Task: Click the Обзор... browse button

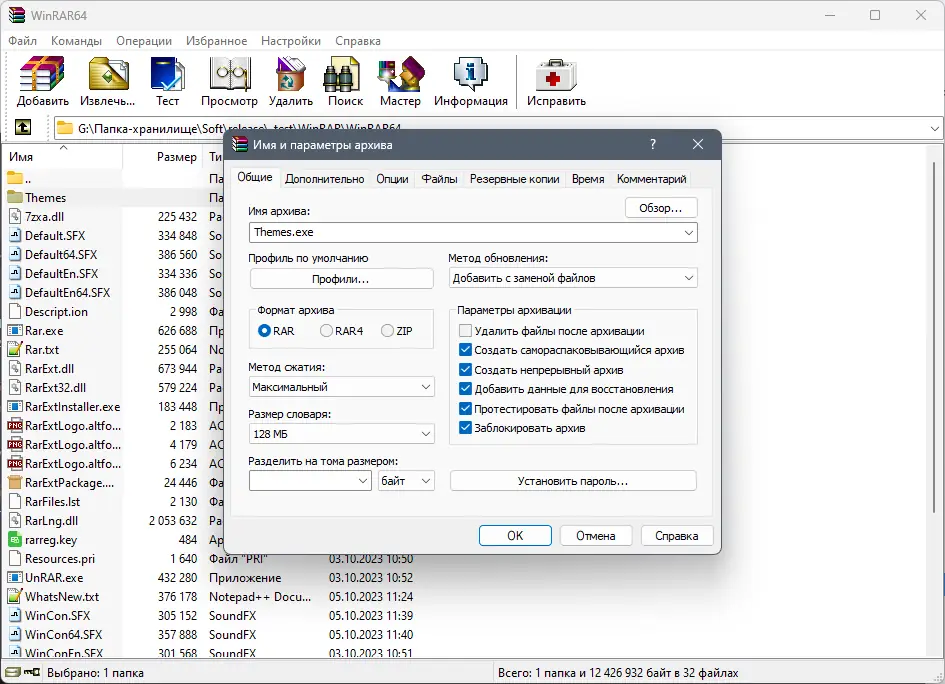Action: click(661, 208)
